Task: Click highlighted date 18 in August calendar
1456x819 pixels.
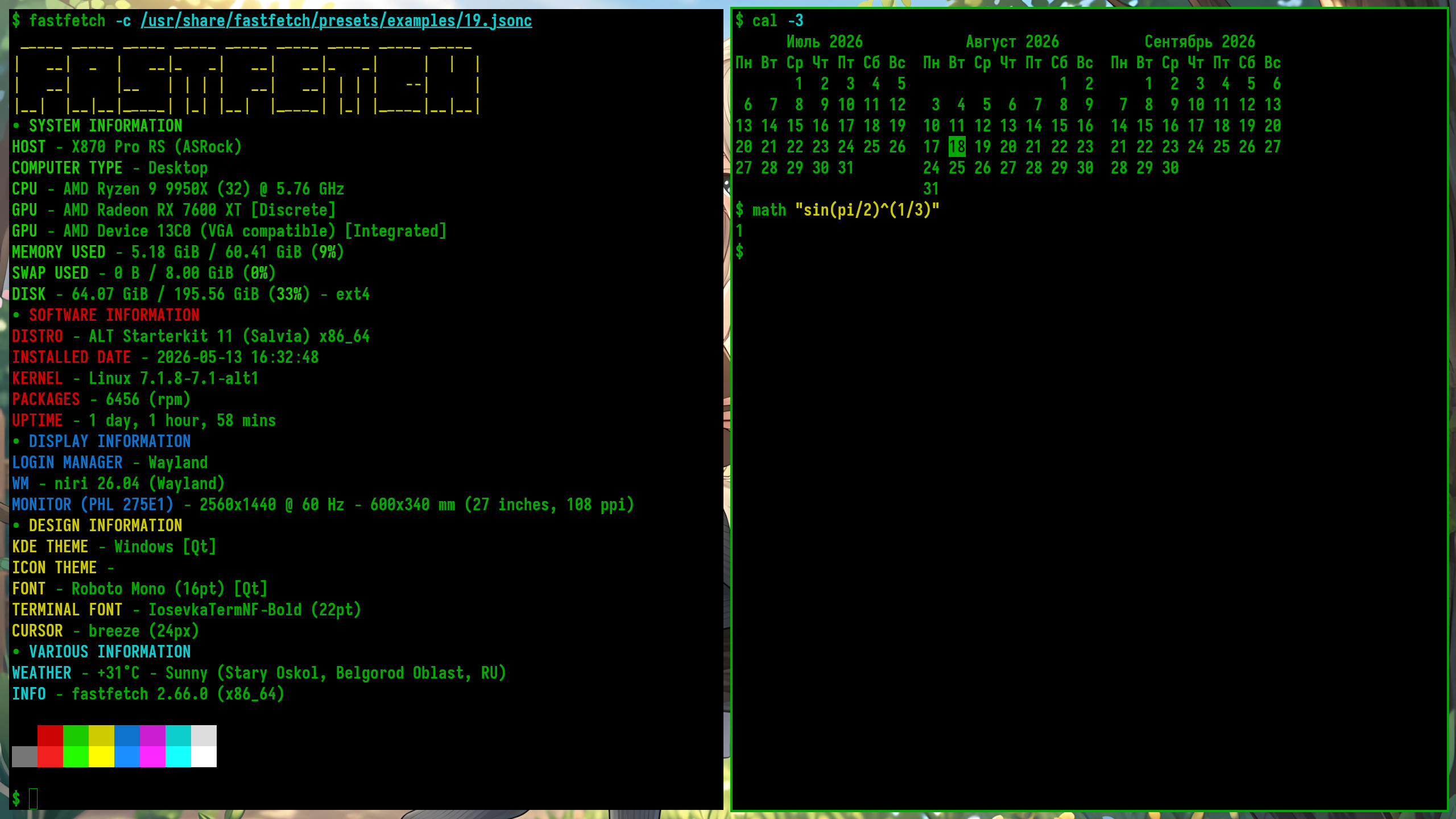Action: [x=957, y=147]
